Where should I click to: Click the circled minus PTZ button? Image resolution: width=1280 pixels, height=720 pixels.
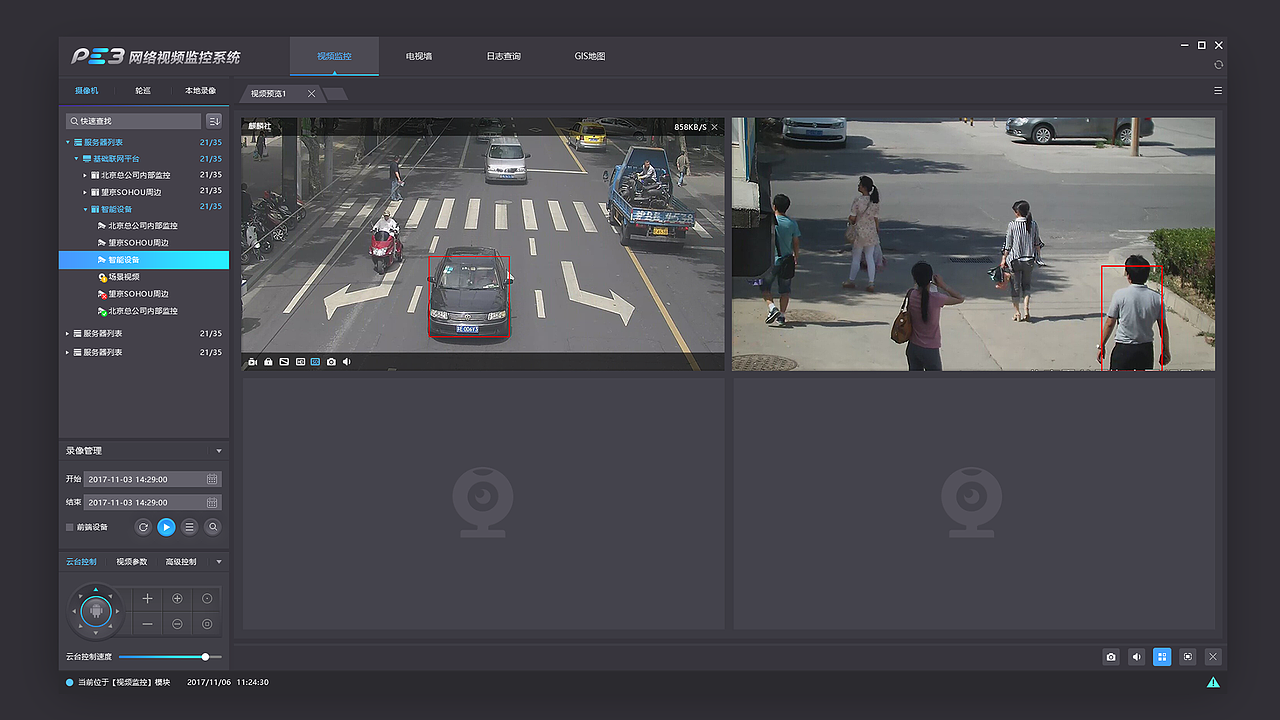tap(177, 624)
